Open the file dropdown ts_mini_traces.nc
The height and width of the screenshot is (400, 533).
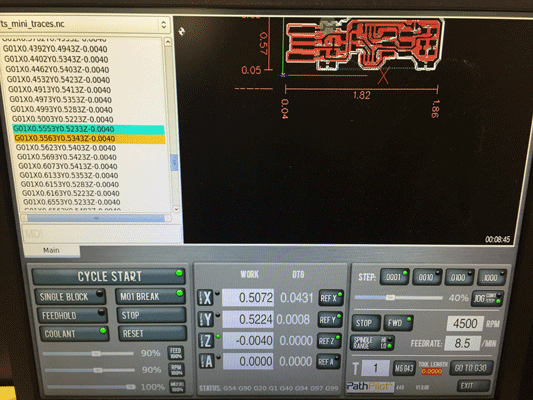[x=84, y=24]
